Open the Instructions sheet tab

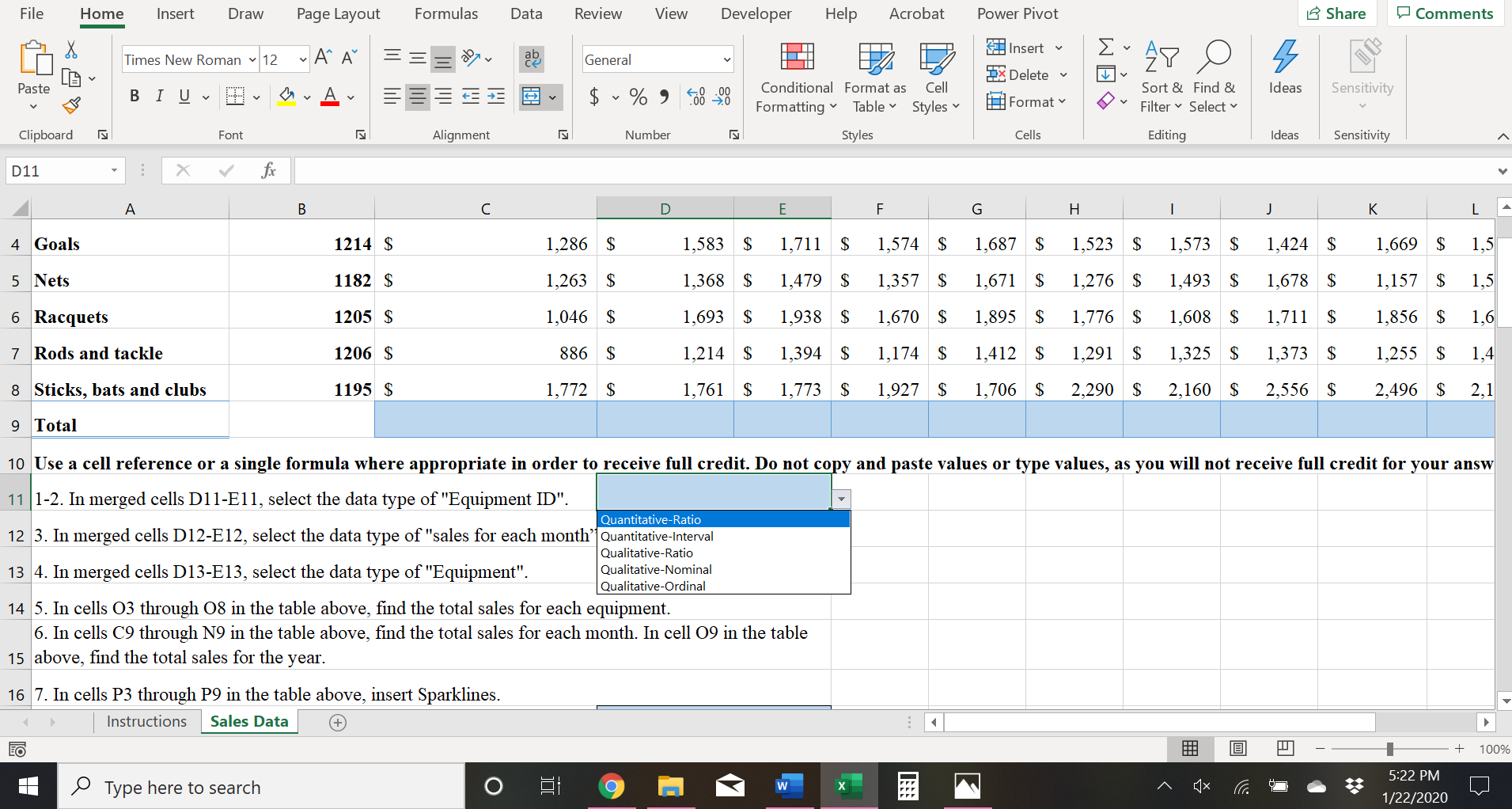(x=146, y=721)
